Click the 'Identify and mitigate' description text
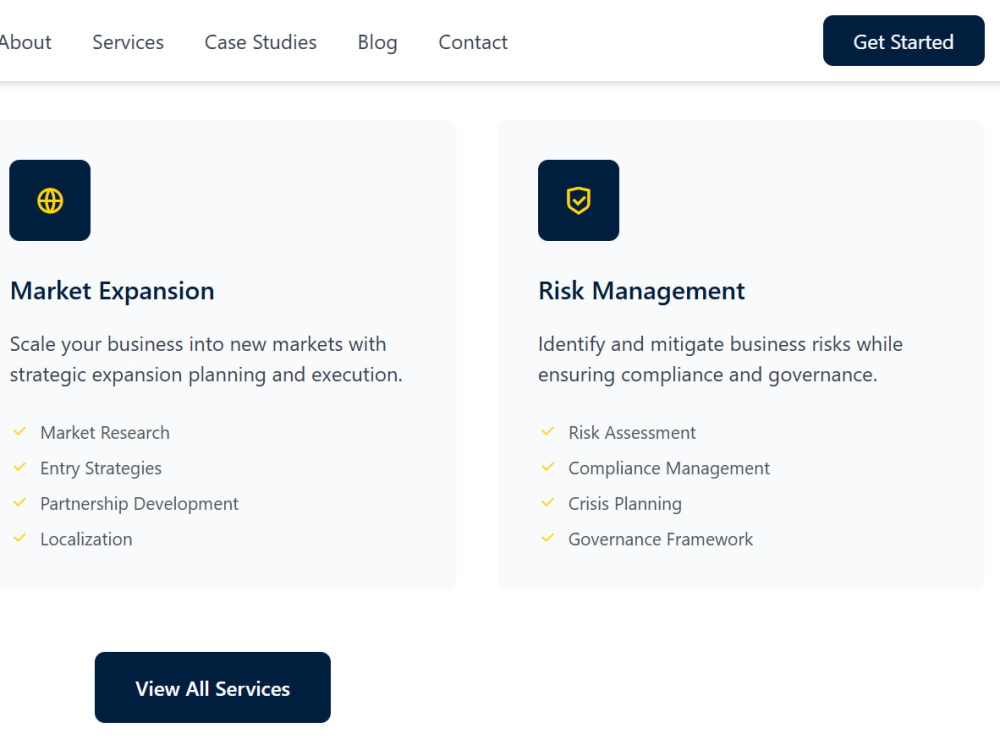Viewport: 1000px width, 750px height. pos(721,359)
